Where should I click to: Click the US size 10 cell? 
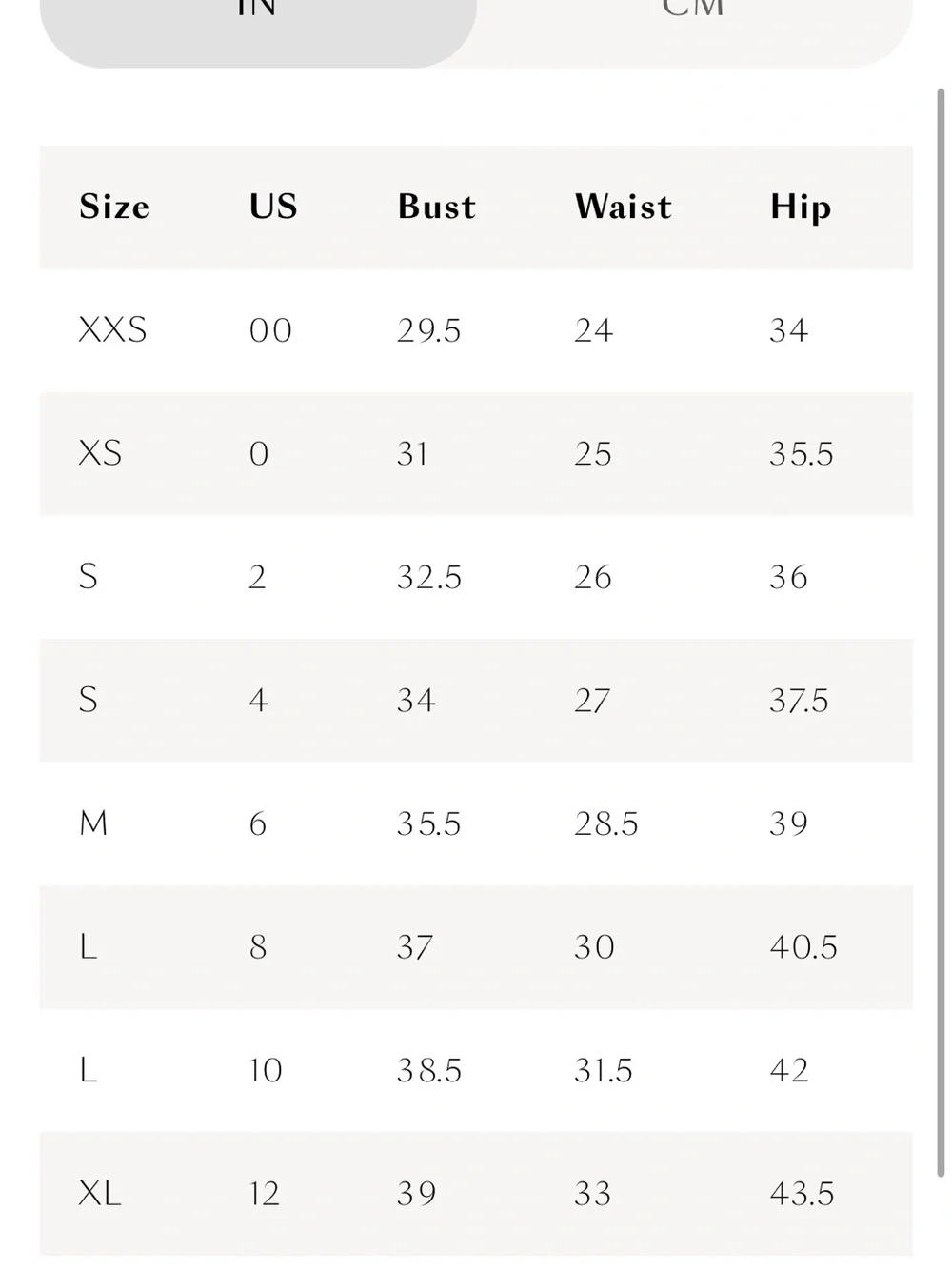[x=266, y=1070]
